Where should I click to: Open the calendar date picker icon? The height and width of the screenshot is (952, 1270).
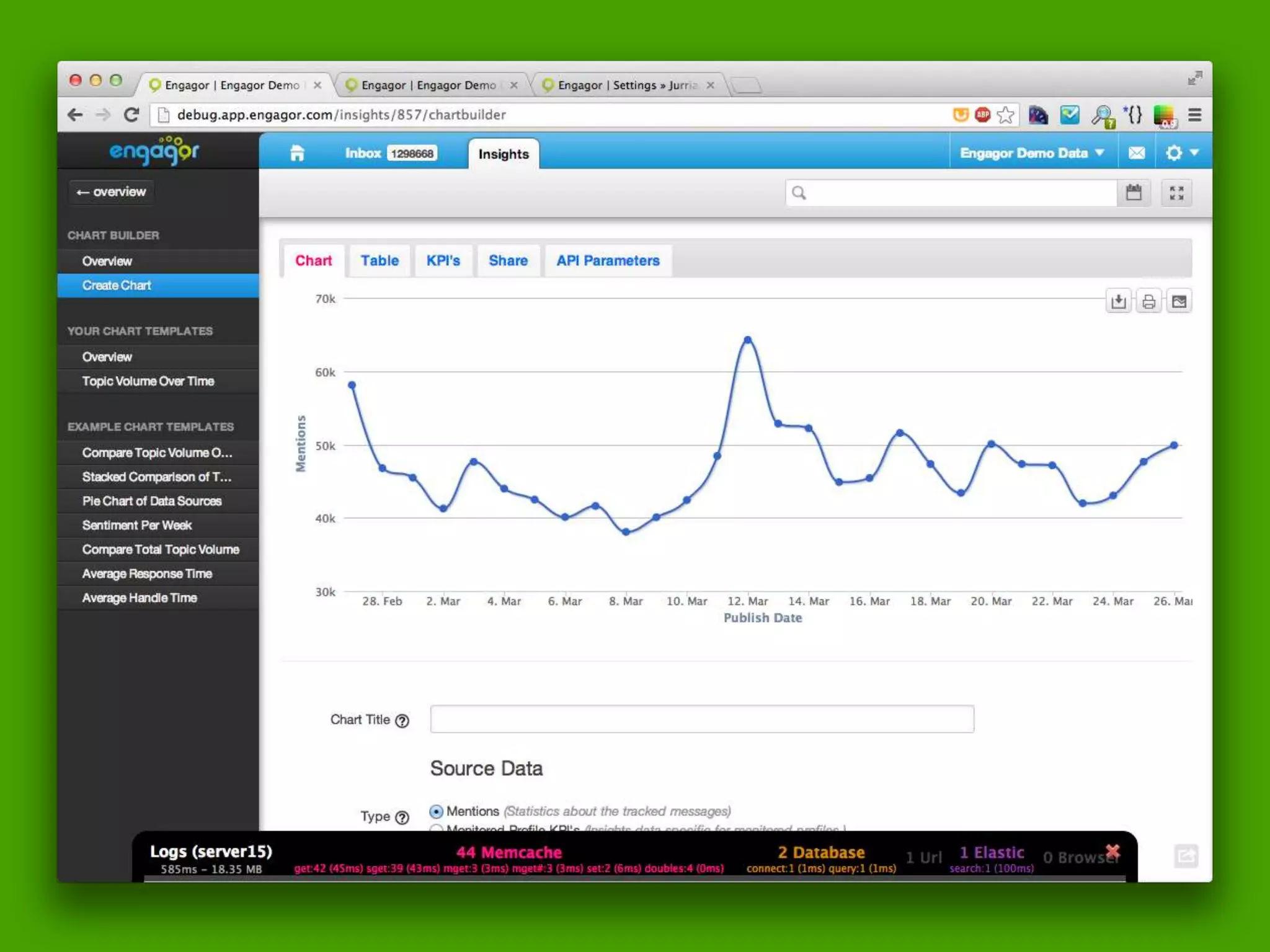1134,193
